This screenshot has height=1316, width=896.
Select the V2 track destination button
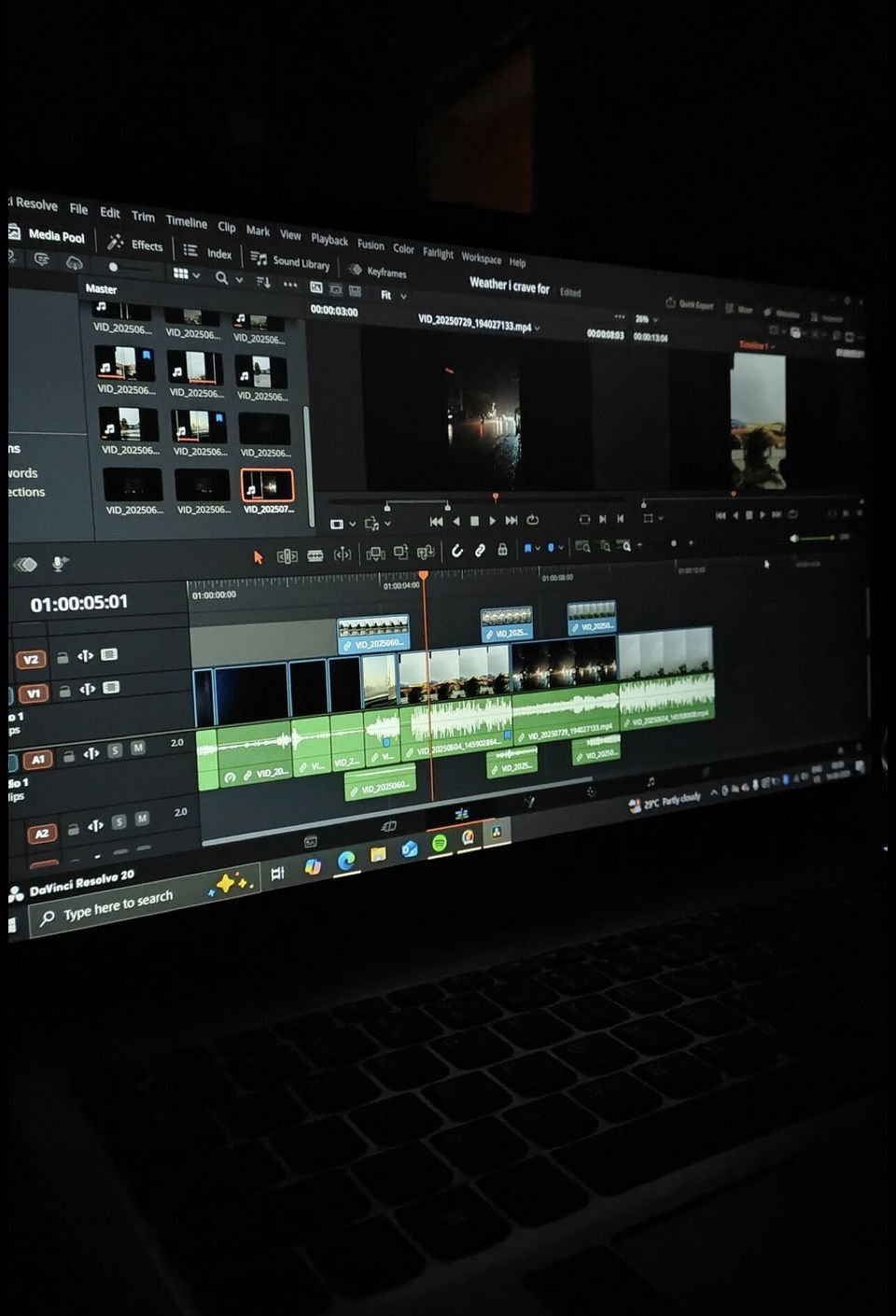31,660
